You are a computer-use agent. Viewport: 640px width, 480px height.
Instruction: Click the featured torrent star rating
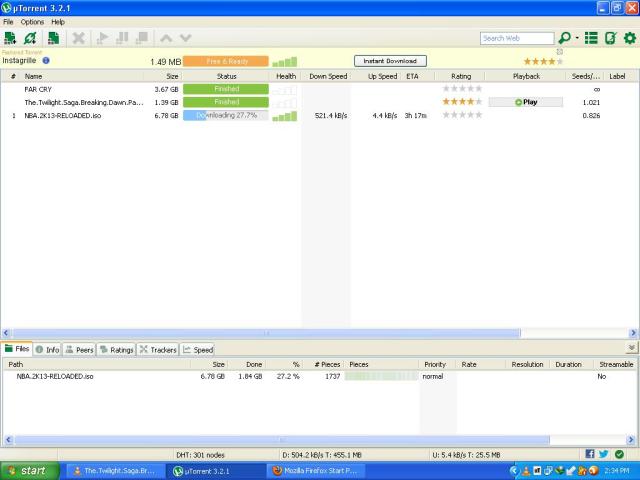pos(543,61)
